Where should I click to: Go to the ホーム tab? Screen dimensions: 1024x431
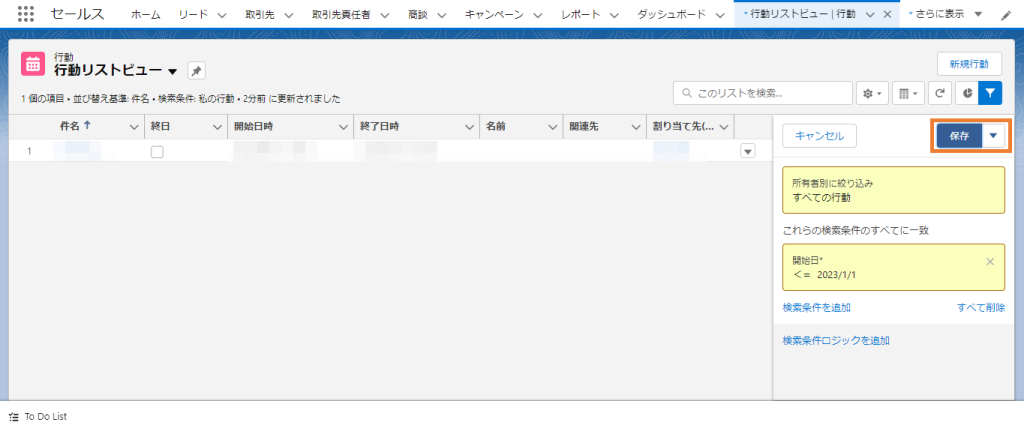(x=145, y=15)
